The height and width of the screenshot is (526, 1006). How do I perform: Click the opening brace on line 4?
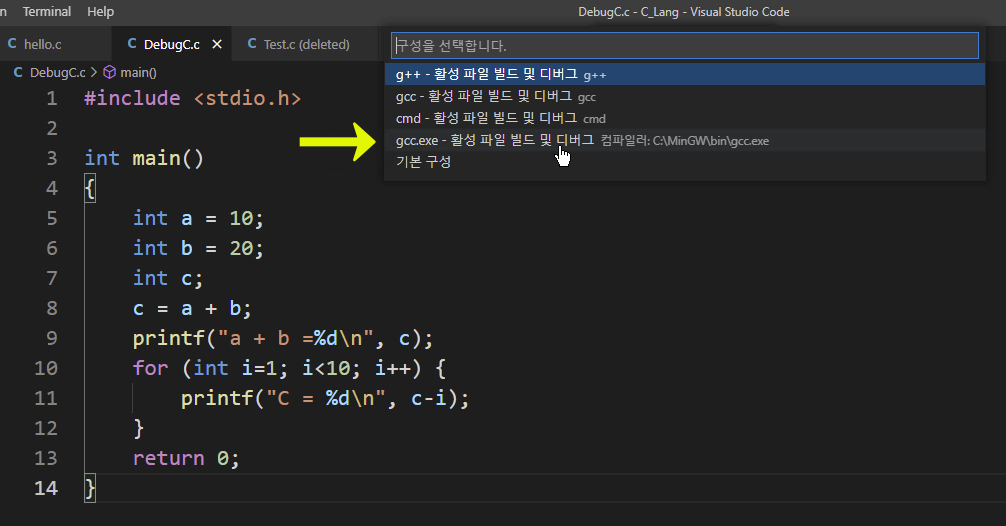tap(90, 189)
